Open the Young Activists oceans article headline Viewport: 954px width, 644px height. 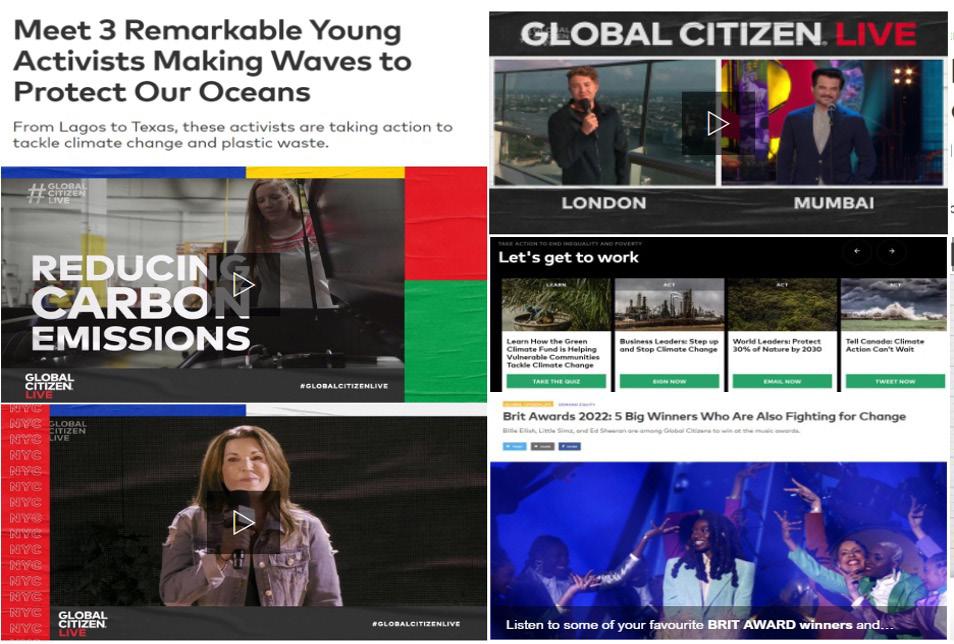click(x=213, y=61)
